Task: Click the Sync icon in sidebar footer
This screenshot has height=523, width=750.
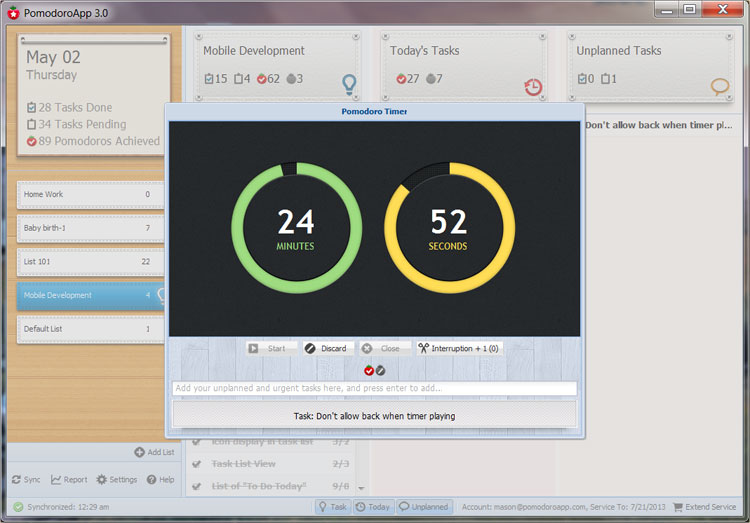Action: (x=16, y=479)
